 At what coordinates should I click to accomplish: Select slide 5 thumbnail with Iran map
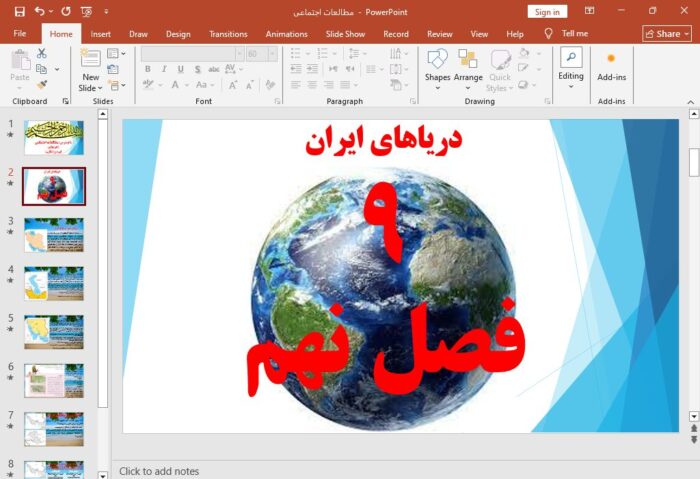[x=54, y=332]
